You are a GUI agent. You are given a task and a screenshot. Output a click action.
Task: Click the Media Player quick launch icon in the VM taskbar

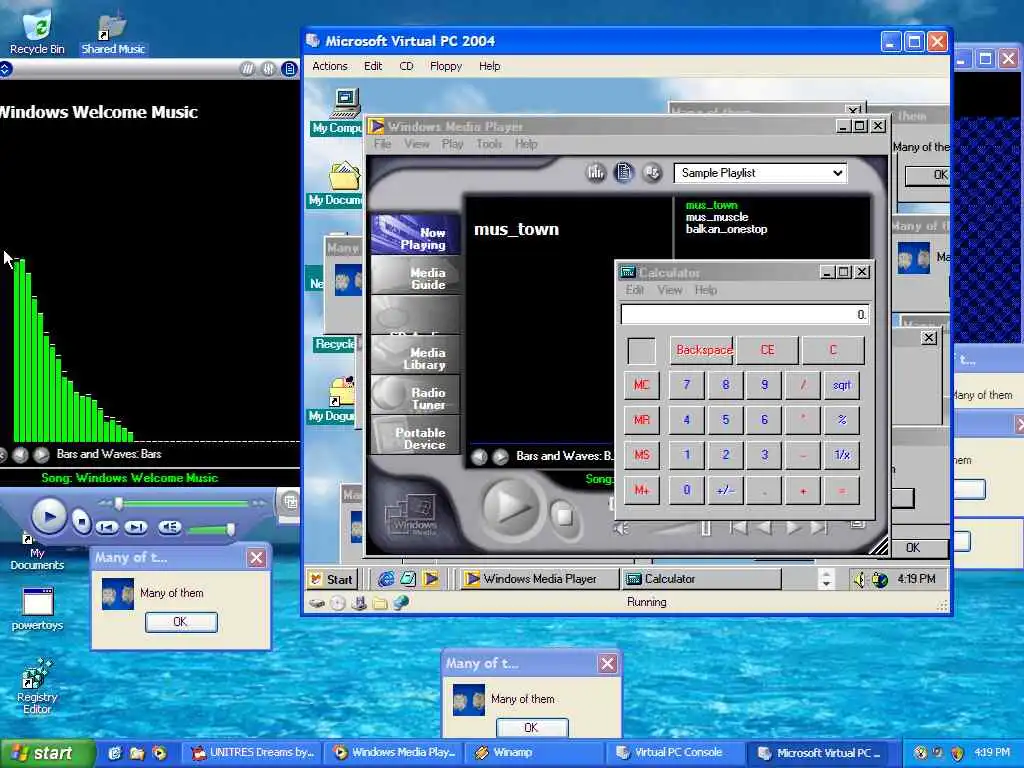click(430, 579)
